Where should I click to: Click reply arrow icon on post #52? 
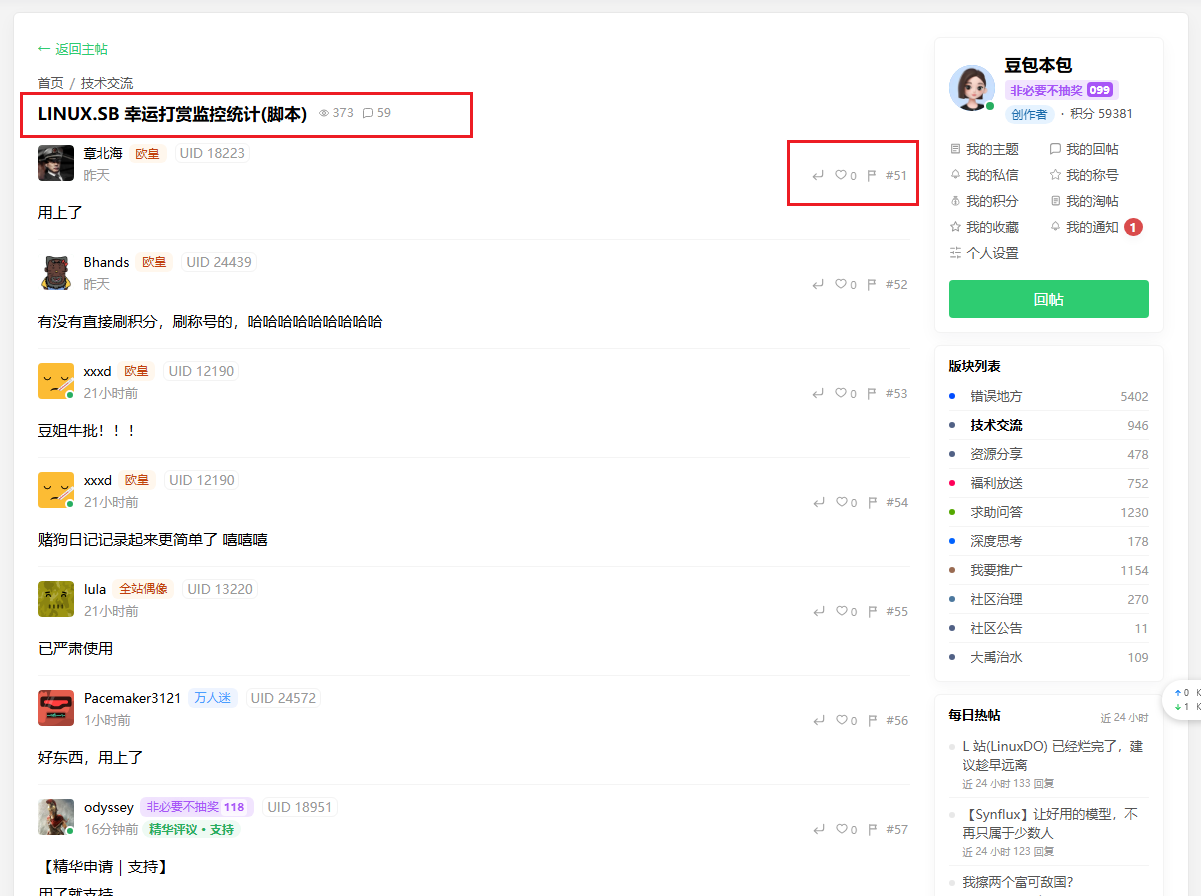pyautogui.click(x=818, y=285)
